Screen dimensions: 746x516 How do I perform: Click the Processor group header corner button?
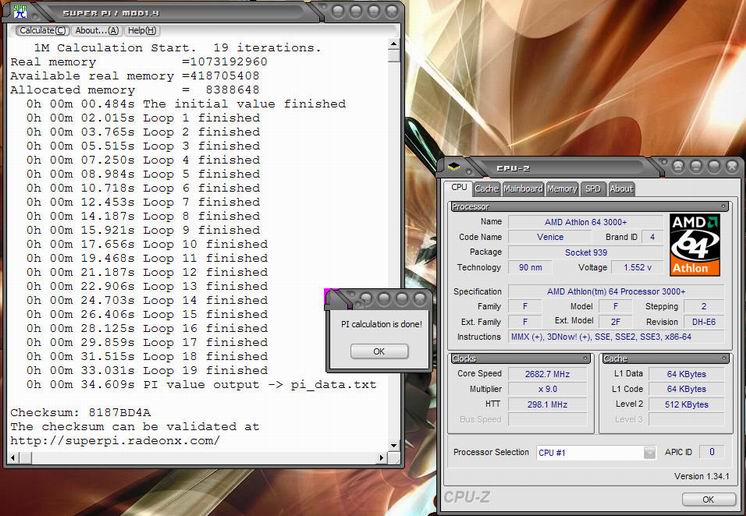click(x=724, y=206)
